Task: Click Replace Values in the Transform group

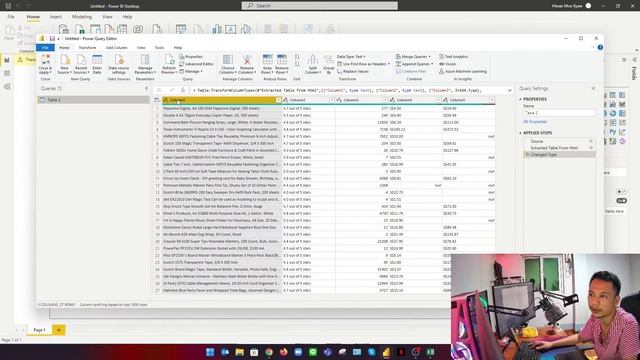Action: 353,71
